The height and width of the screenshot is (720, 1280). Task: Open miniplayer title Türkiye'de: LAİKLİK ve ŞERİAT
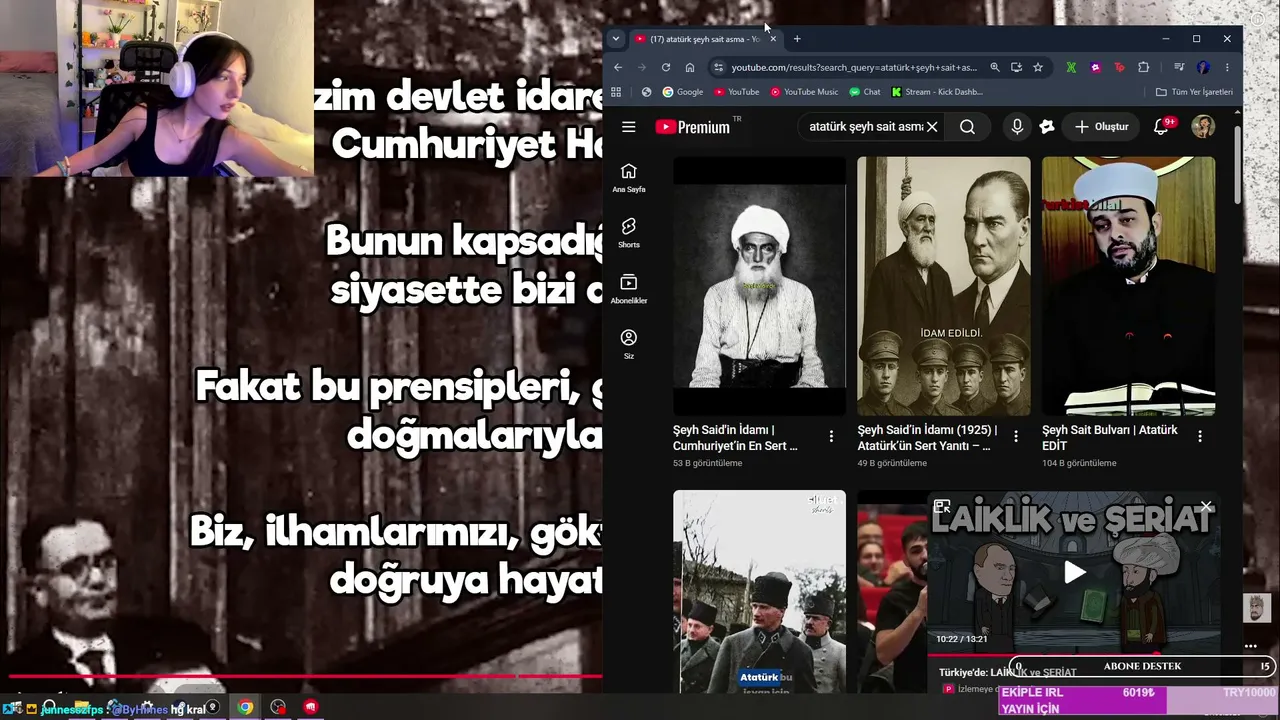(x=1008, y=673)
